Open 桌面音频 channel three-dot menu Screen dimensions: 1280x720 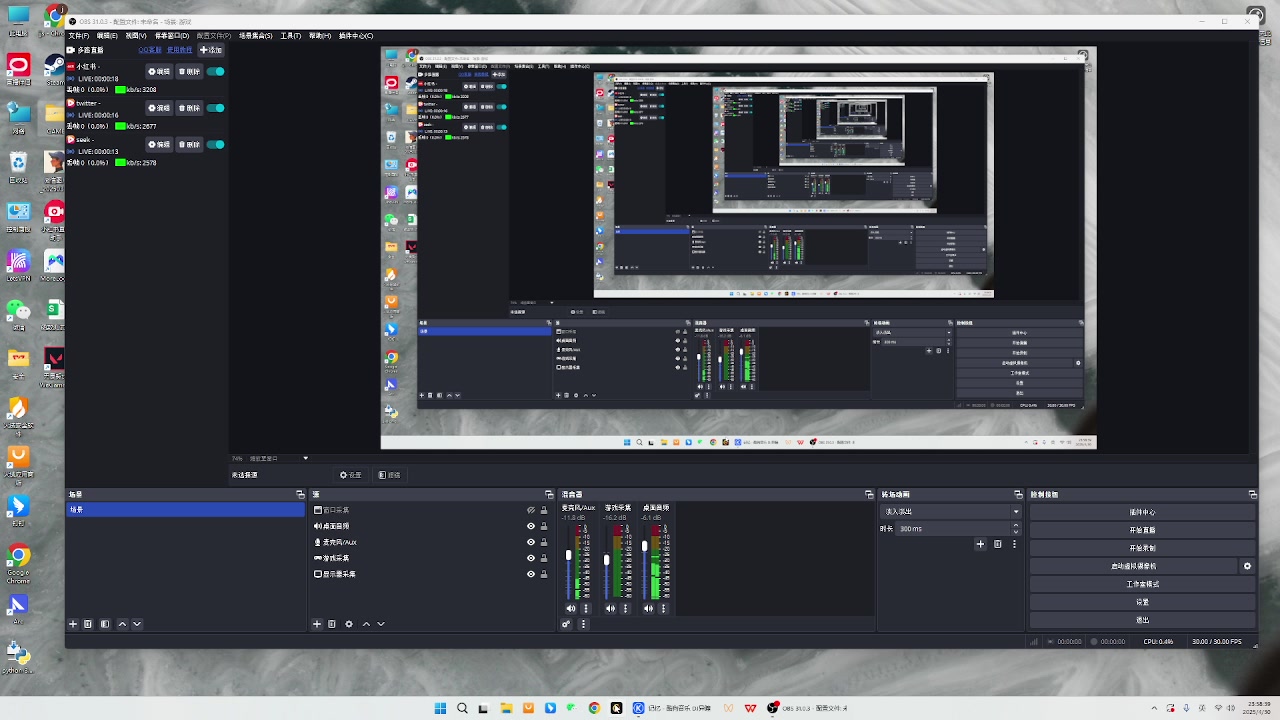click(664, 608)
